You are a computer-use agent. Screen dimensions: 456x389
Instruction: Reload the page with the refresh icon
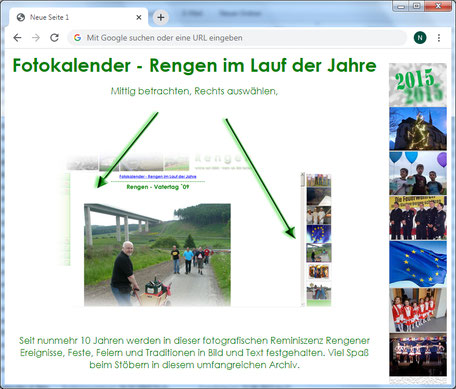[x=54, y=38]
